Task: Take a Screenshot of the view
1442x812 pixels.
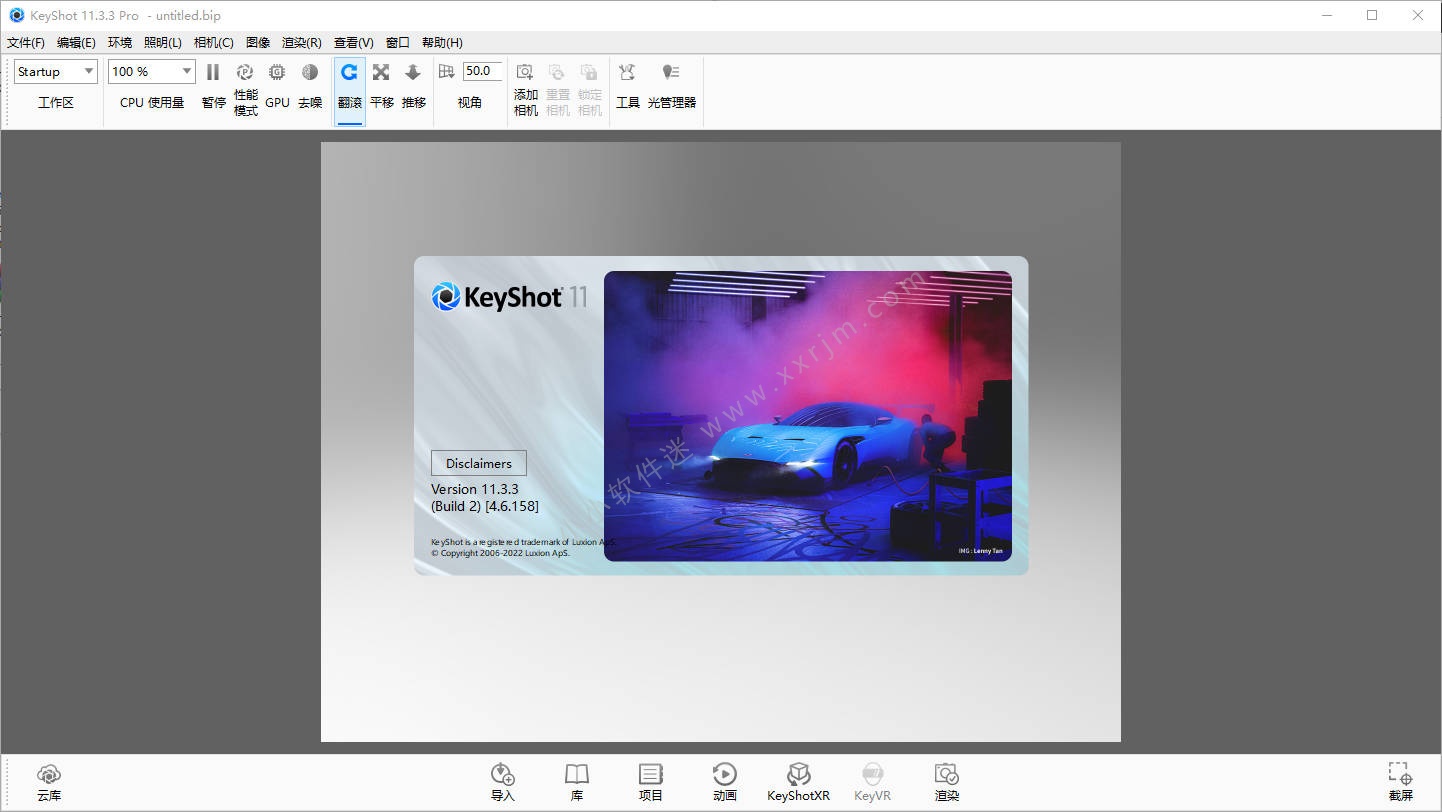Action: [x=1401, y=782]
